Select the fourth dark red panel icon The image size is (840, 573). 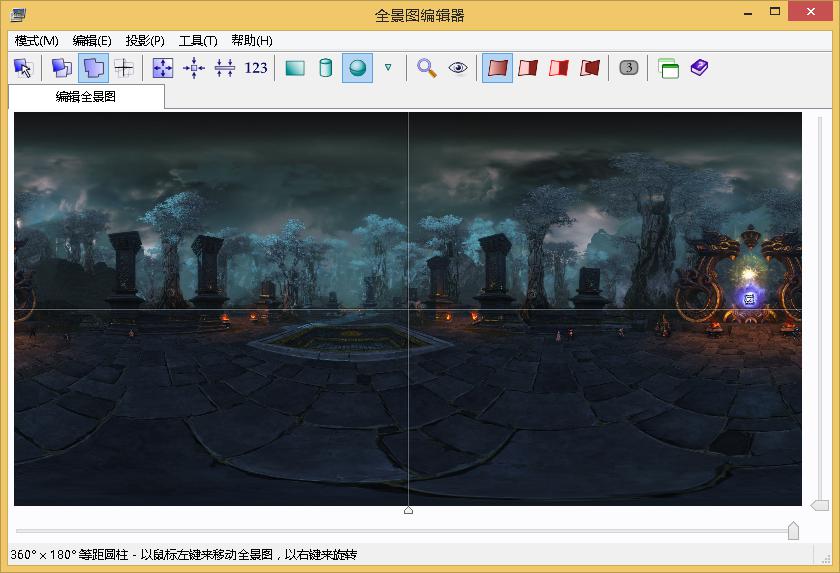click(x=590, y=68)
